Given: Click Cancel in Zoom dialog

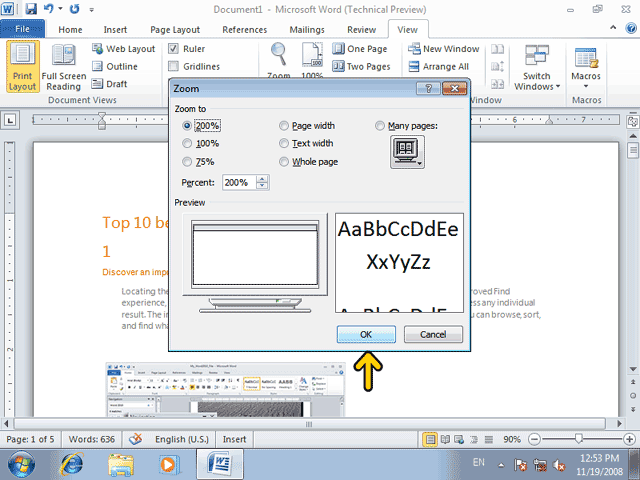Looking at the screenshot, I should 433,334.
